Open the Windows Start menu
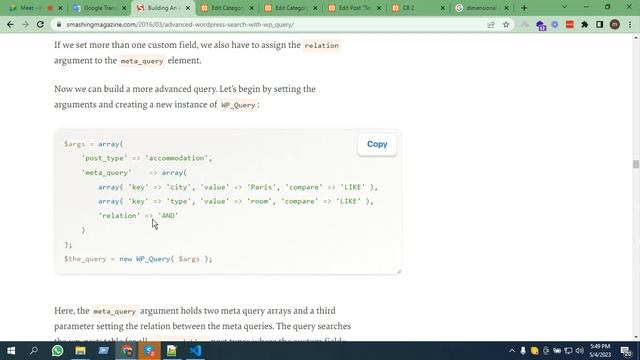 coord(11,351)
